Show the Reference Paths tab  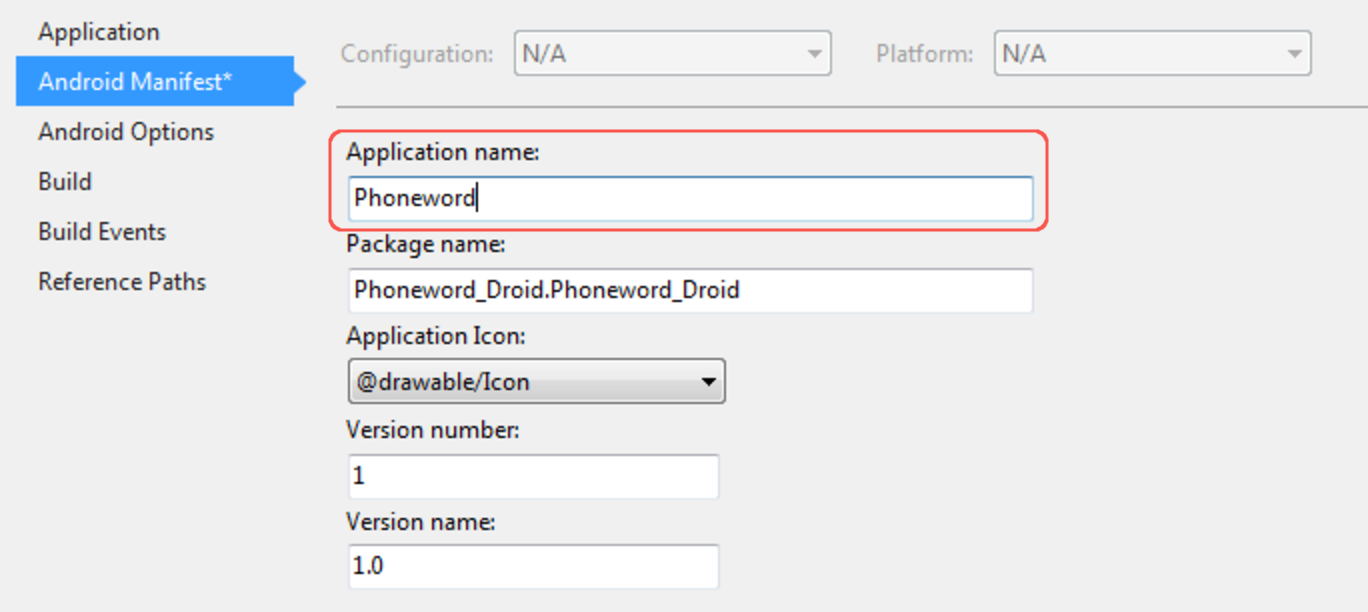point(122,282)
